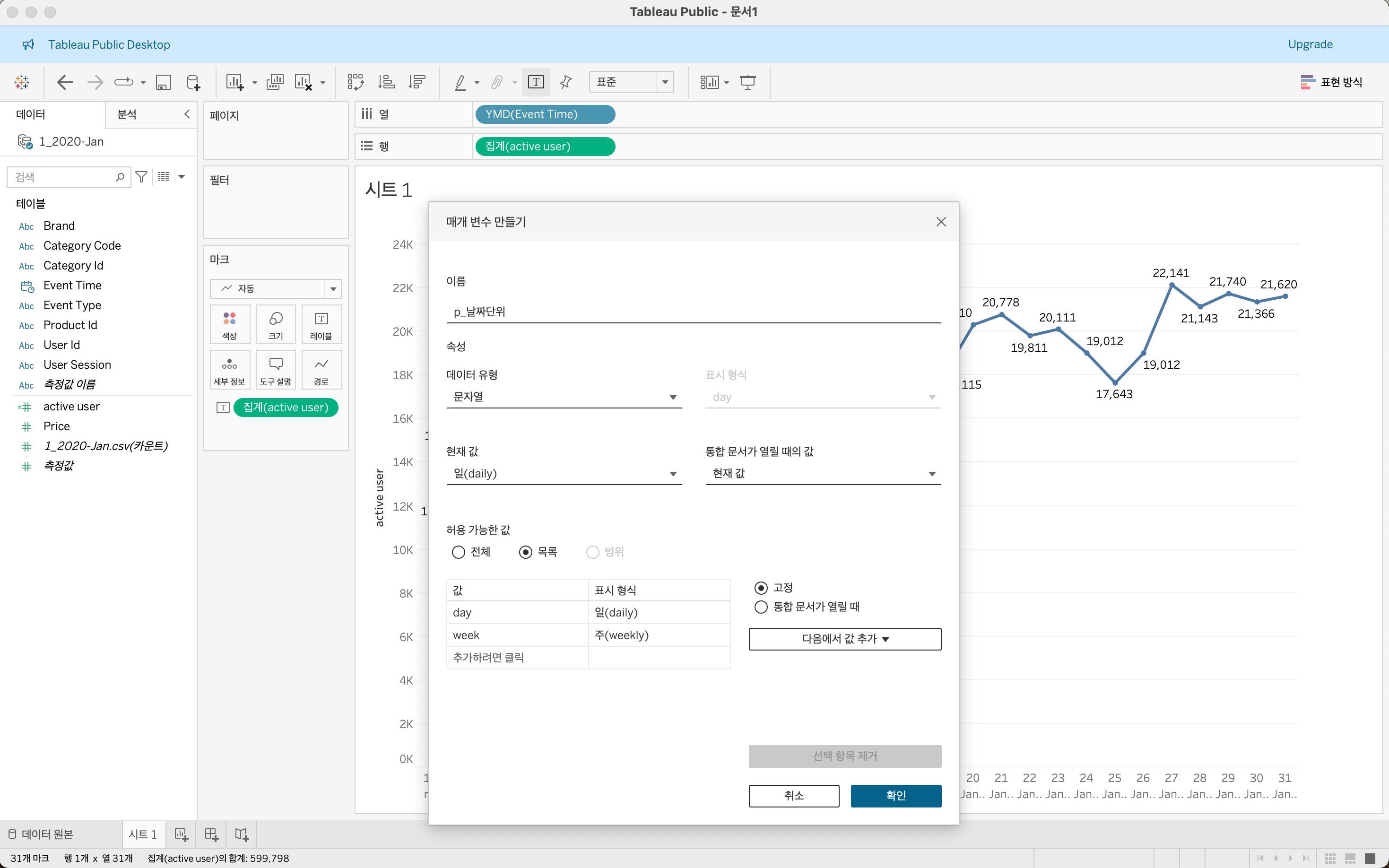Click the new data source icon
Image resolution: width=1389 pixels, height=868 pixels.
[x=193, y=82]
